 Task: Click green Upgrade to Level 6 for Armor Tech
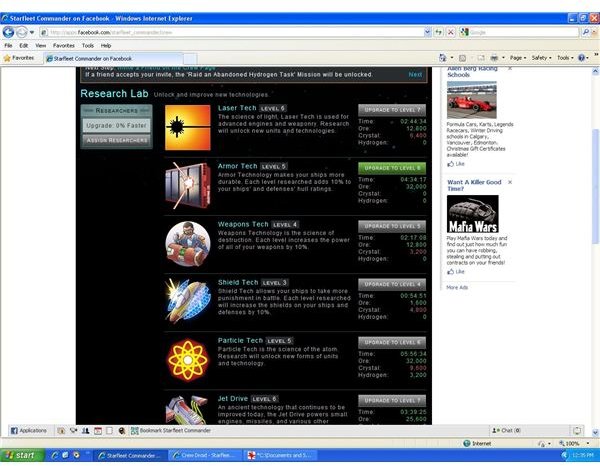[x=392, y=168]
